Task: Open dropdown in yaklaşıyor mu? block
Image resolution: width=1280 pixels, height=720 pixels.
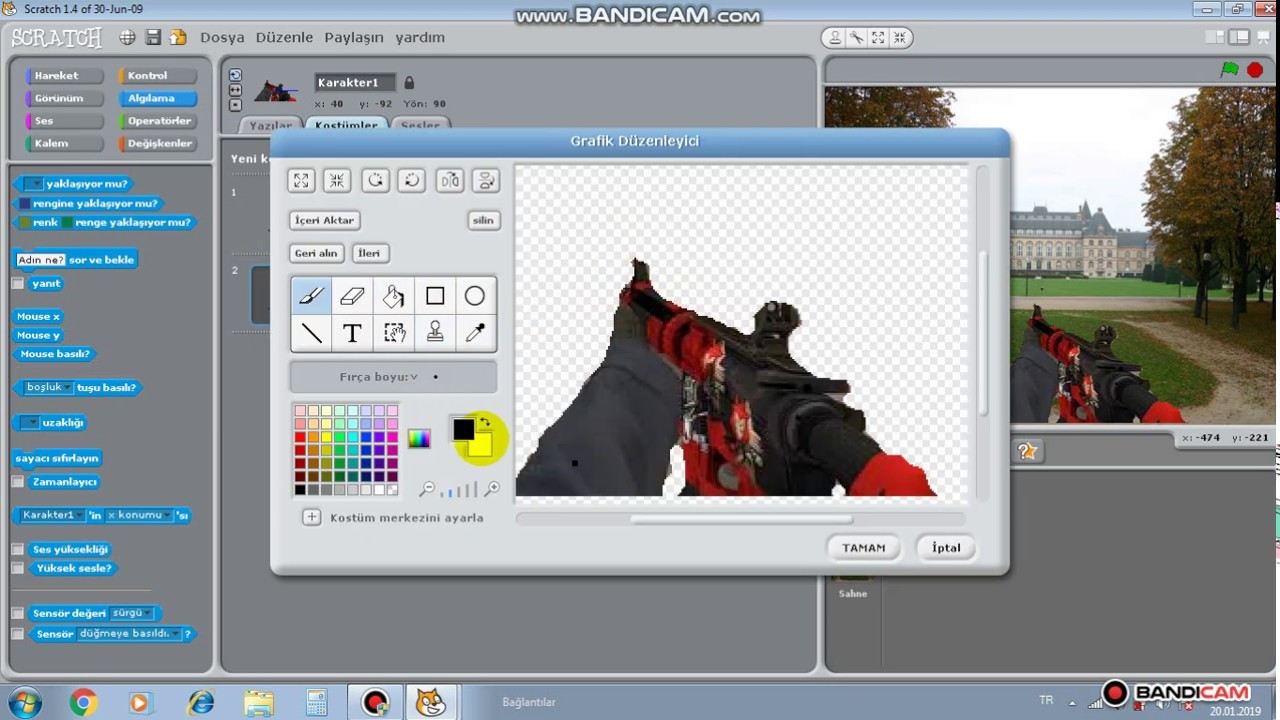Action: [34, 184]
